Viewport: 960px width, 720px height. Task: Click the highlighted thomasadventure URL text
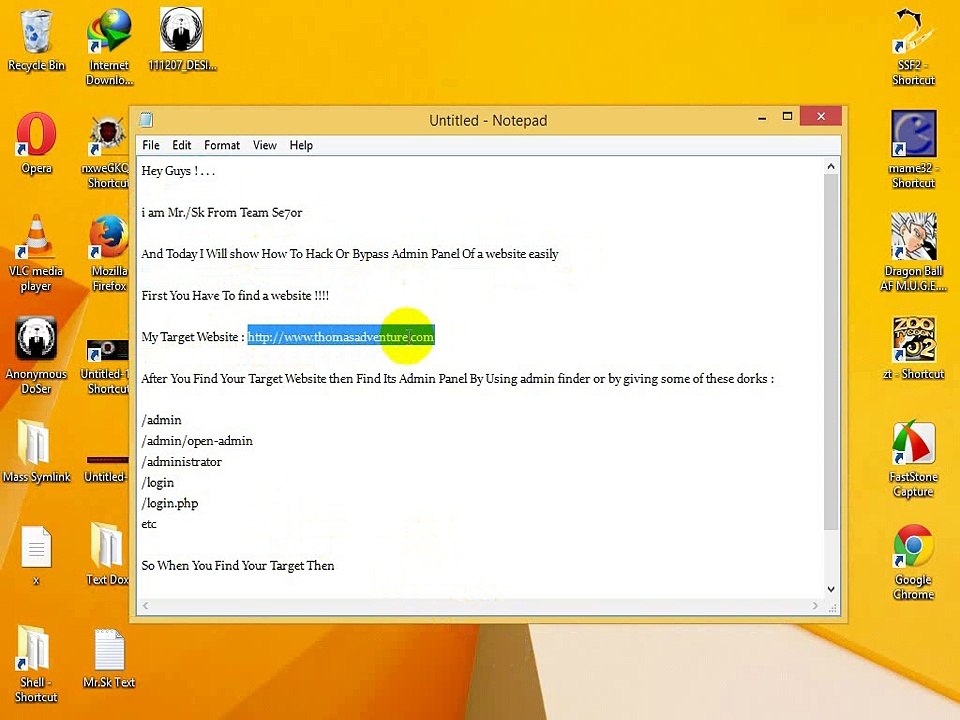point(341,337)
